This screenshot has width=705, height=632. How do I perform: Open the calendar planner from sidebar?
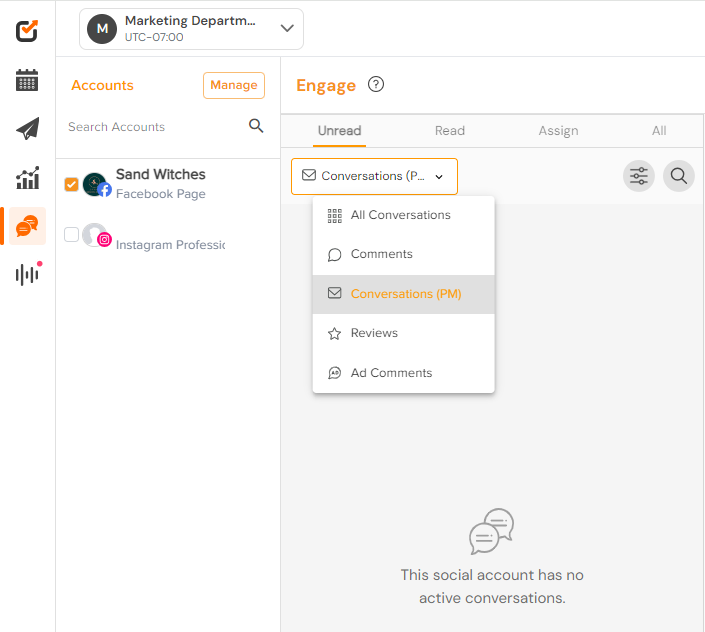tap(27, 80)
